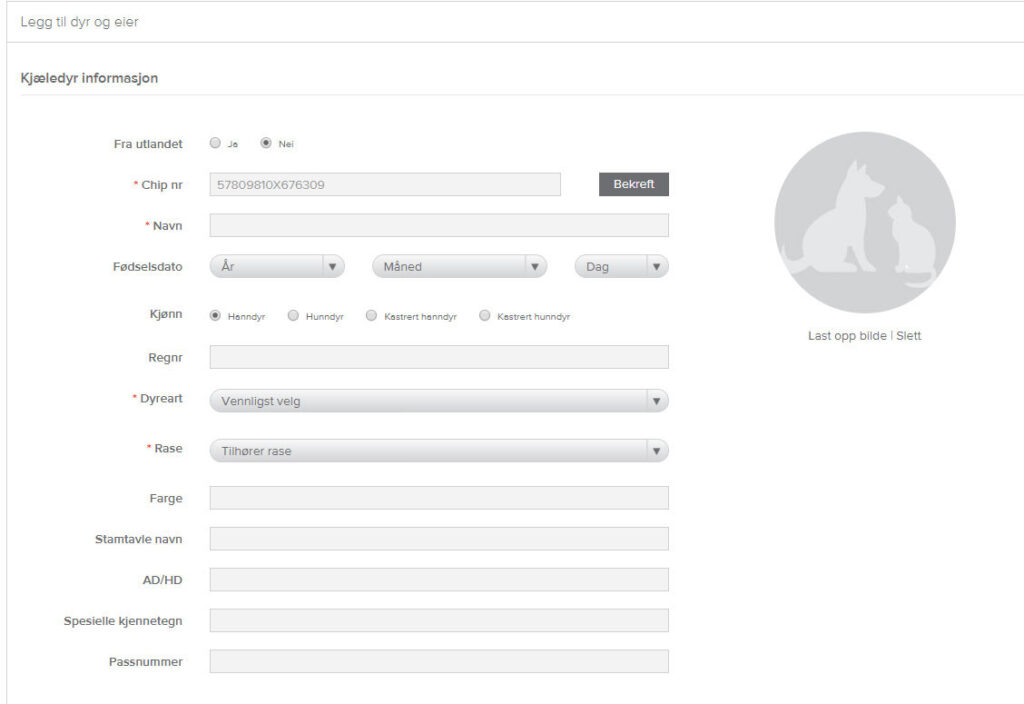This screenshot has height=704, width=1024.
Task: Open the År birth year dropdown
Action: click(277, 266)
